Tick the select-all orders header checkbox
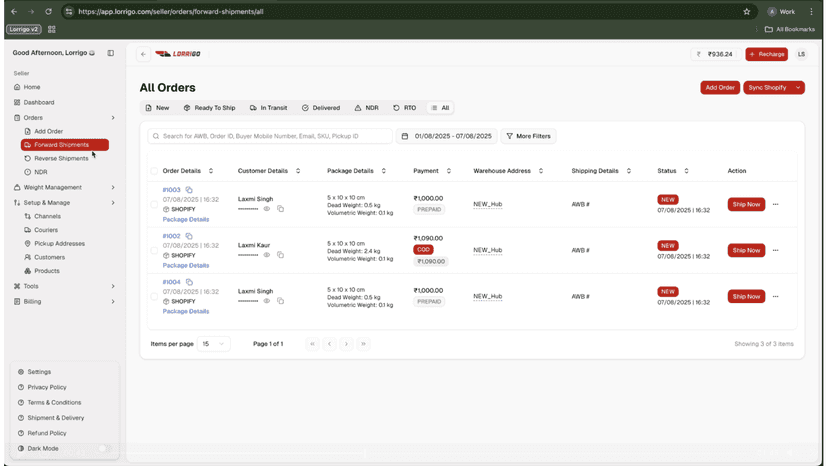Viewport: 828px width, 466px height. 154,171
